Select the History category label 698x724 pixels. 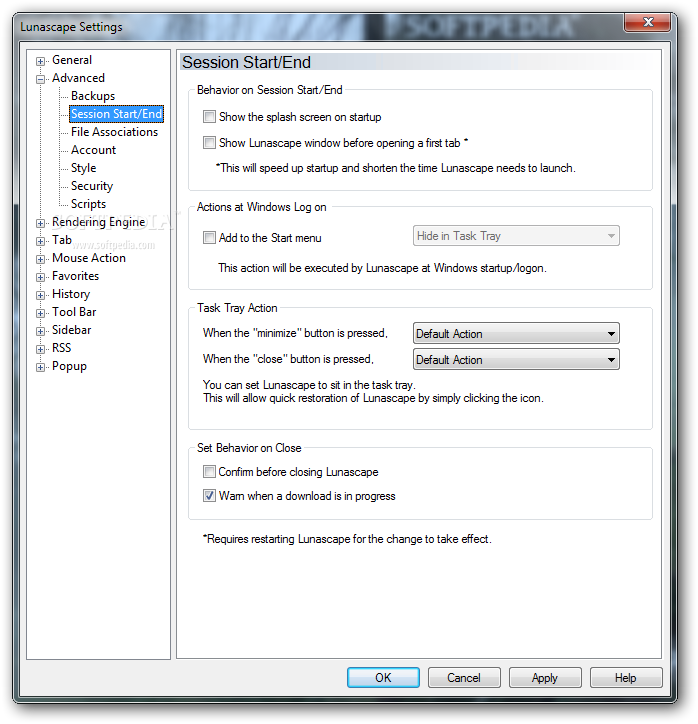pos(71,294)
